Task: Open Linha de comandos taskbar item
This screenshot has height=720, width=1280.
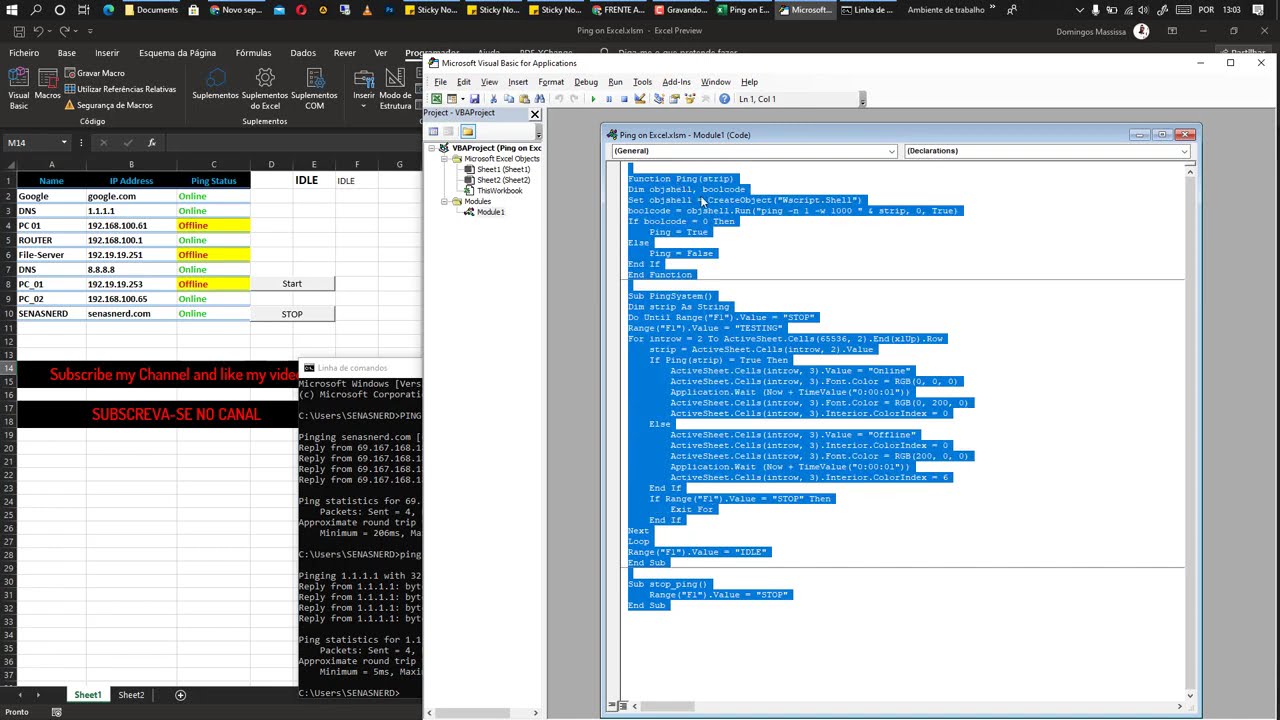Action: point(867,10)
